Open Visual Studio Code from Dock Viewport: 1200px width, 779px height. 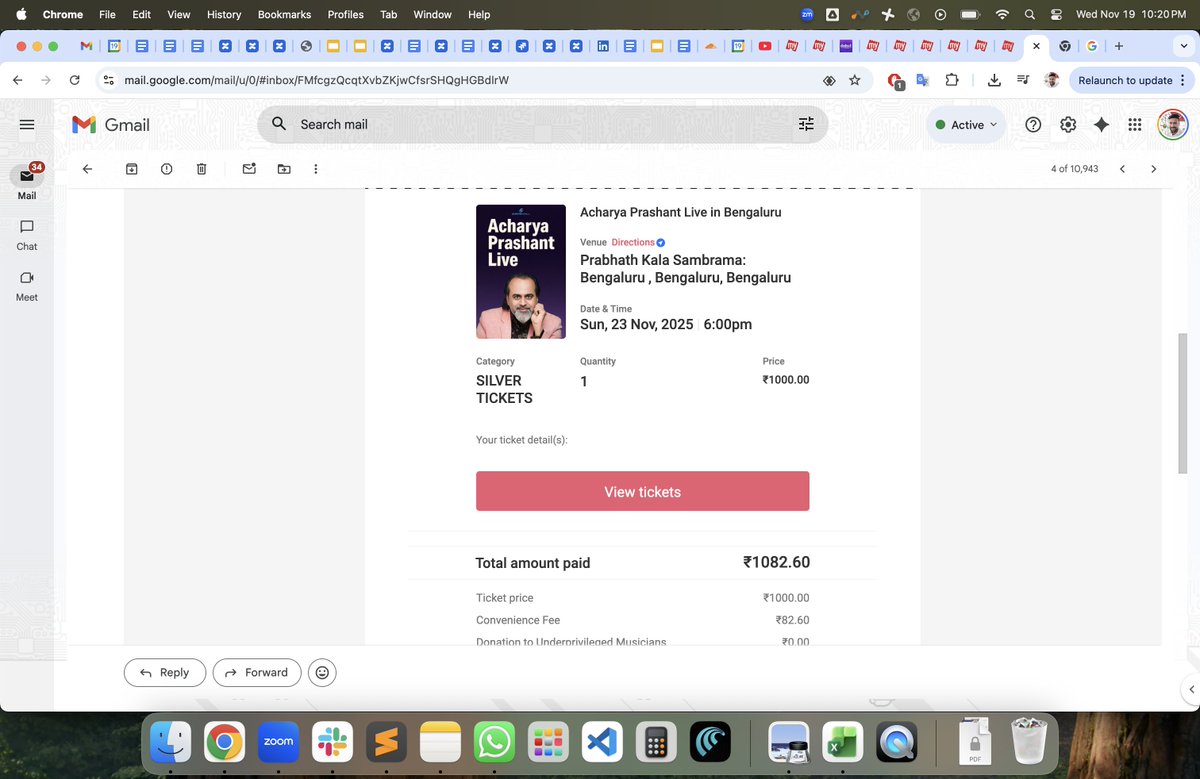point(602,743)
